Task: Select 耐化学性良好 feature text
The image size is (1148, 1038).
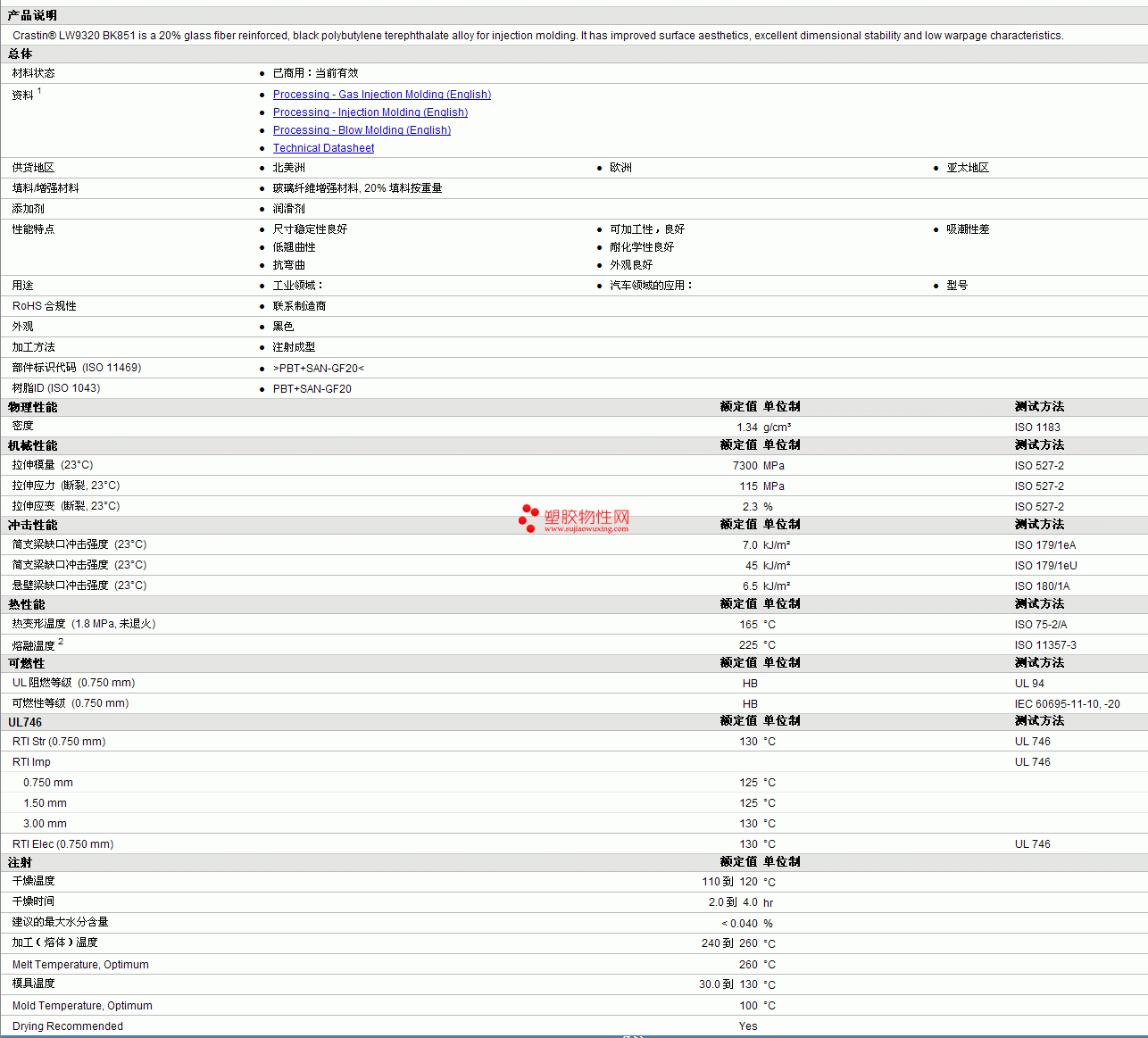Action: [x=642, y=247]
